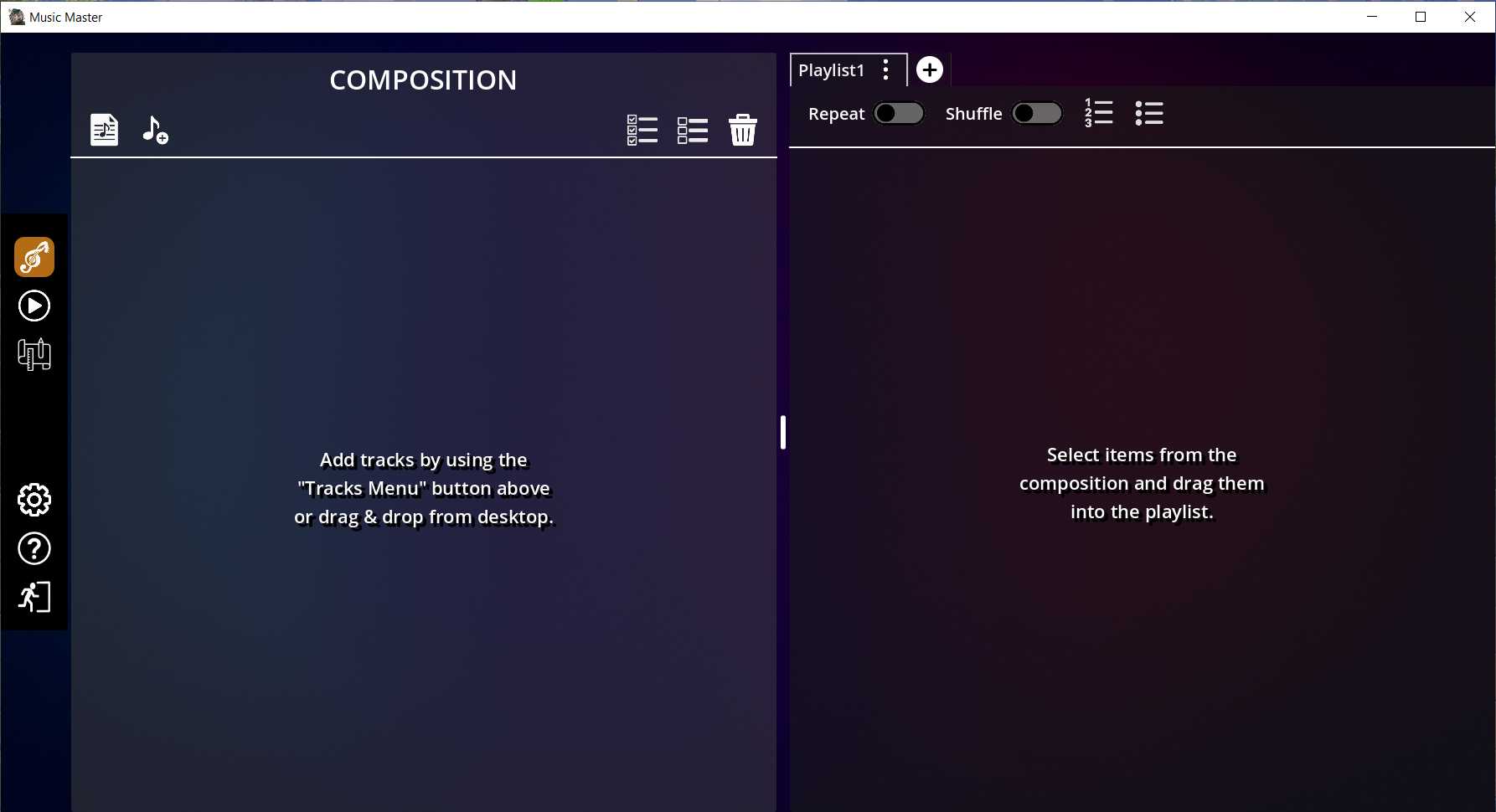Delete tracks using the trash icon

pos(743,130)
